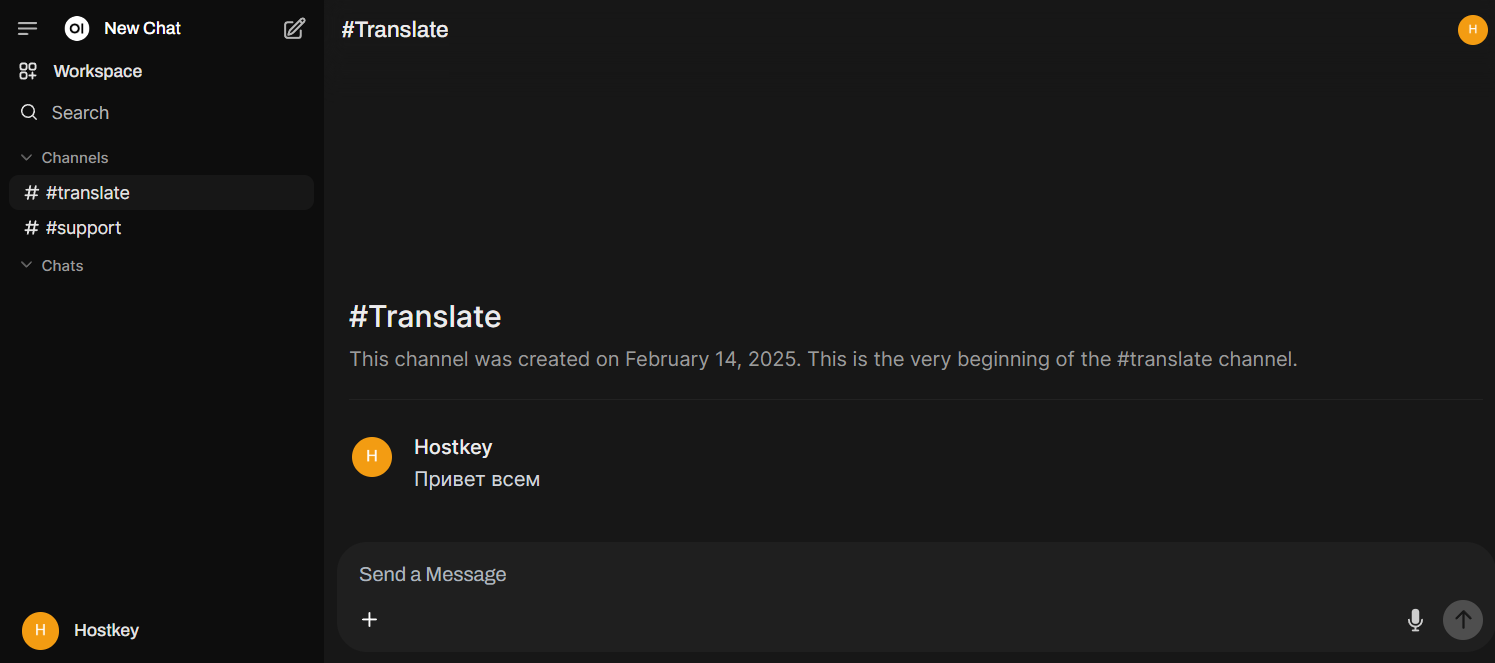Send message with up arrow button
1495x663 pixels.
click(x=1463, y=620)
